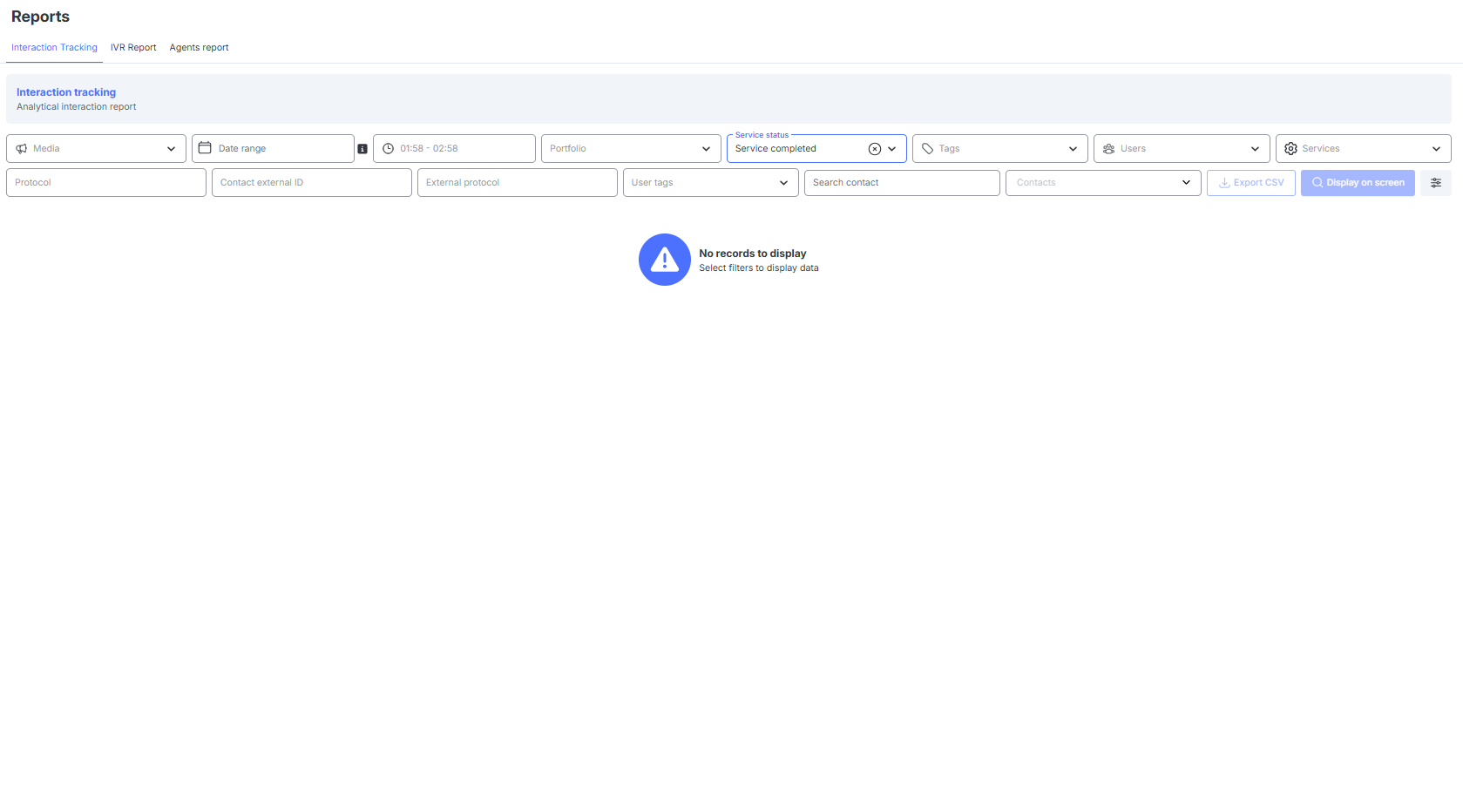Expand the User tags dropdown

[711, 183]
